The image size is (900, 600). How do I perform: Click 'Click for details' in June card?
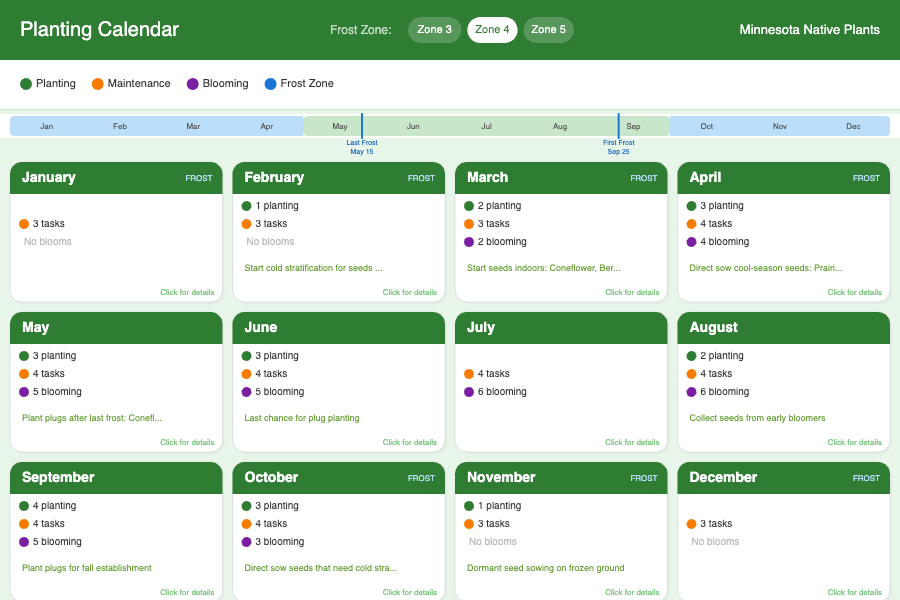(410, 442)
